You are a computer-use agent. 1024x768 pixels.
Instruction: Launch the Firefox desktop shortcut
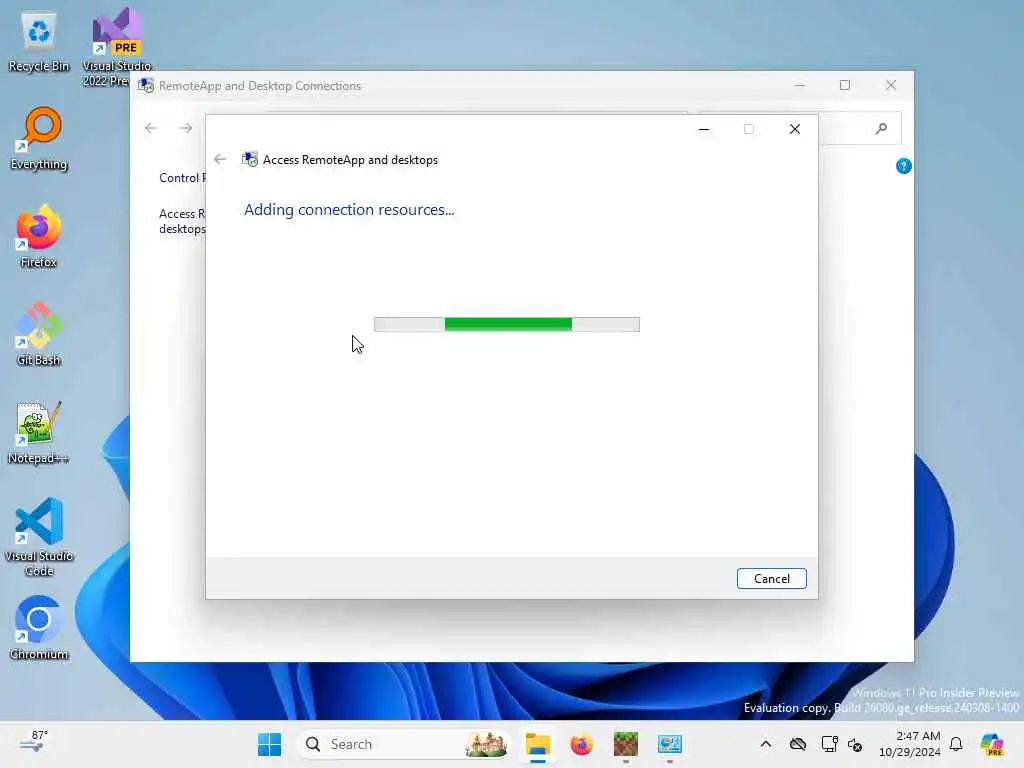pos(39,236)
